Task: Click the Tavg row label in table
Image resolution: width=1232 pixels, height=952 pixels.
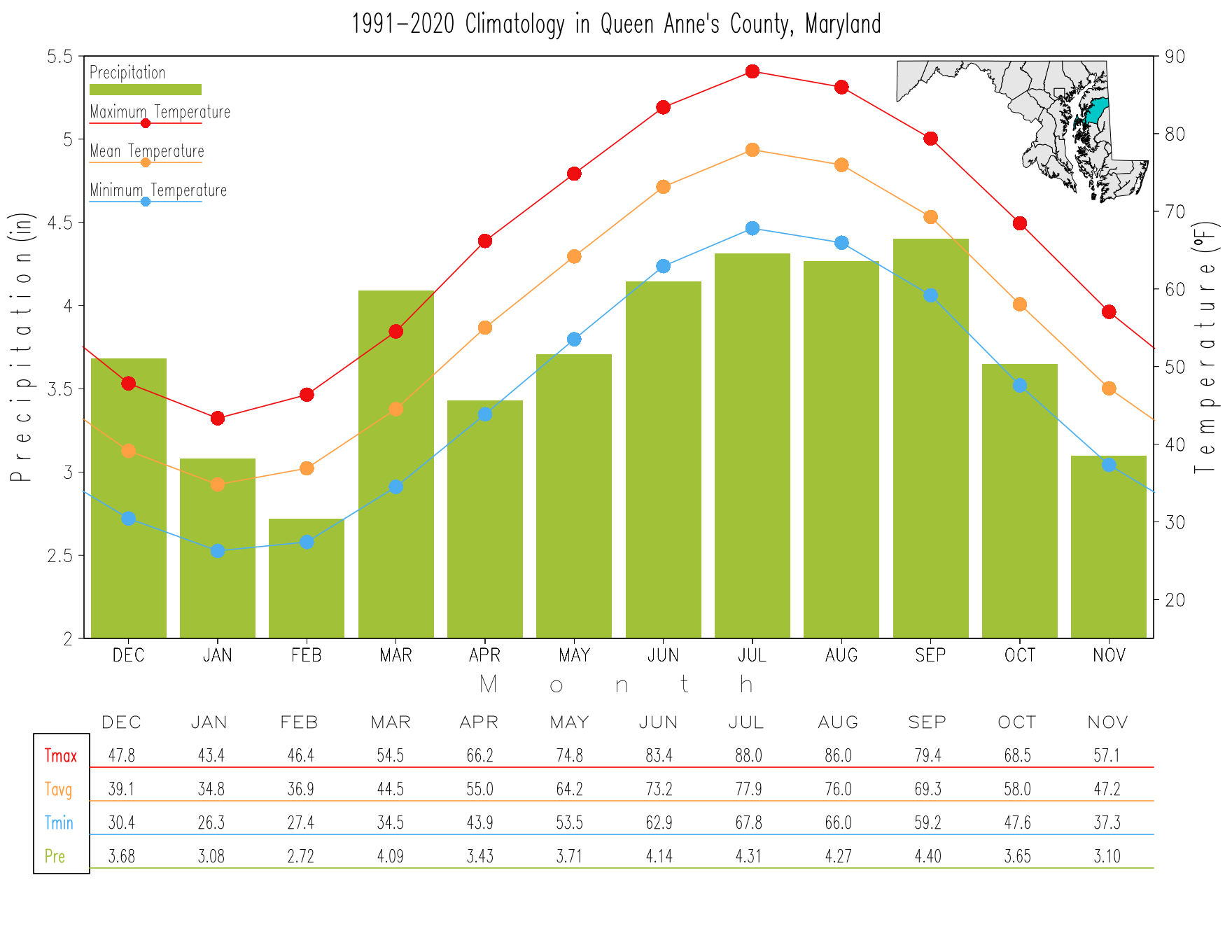Action: [59, 790]
